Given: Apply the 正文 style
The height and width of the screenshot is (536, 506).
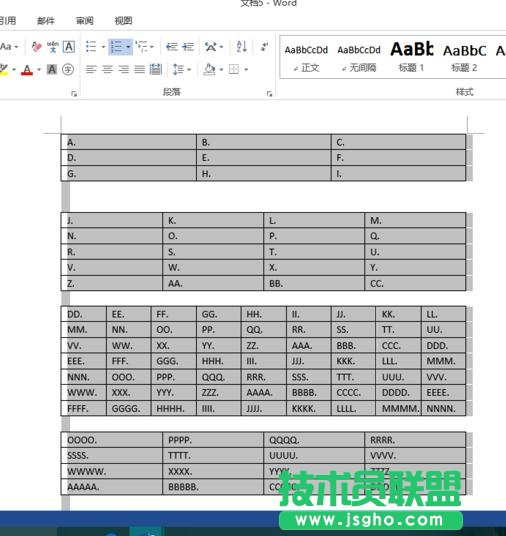Looking at the screenshot, I should coord(306,58).
